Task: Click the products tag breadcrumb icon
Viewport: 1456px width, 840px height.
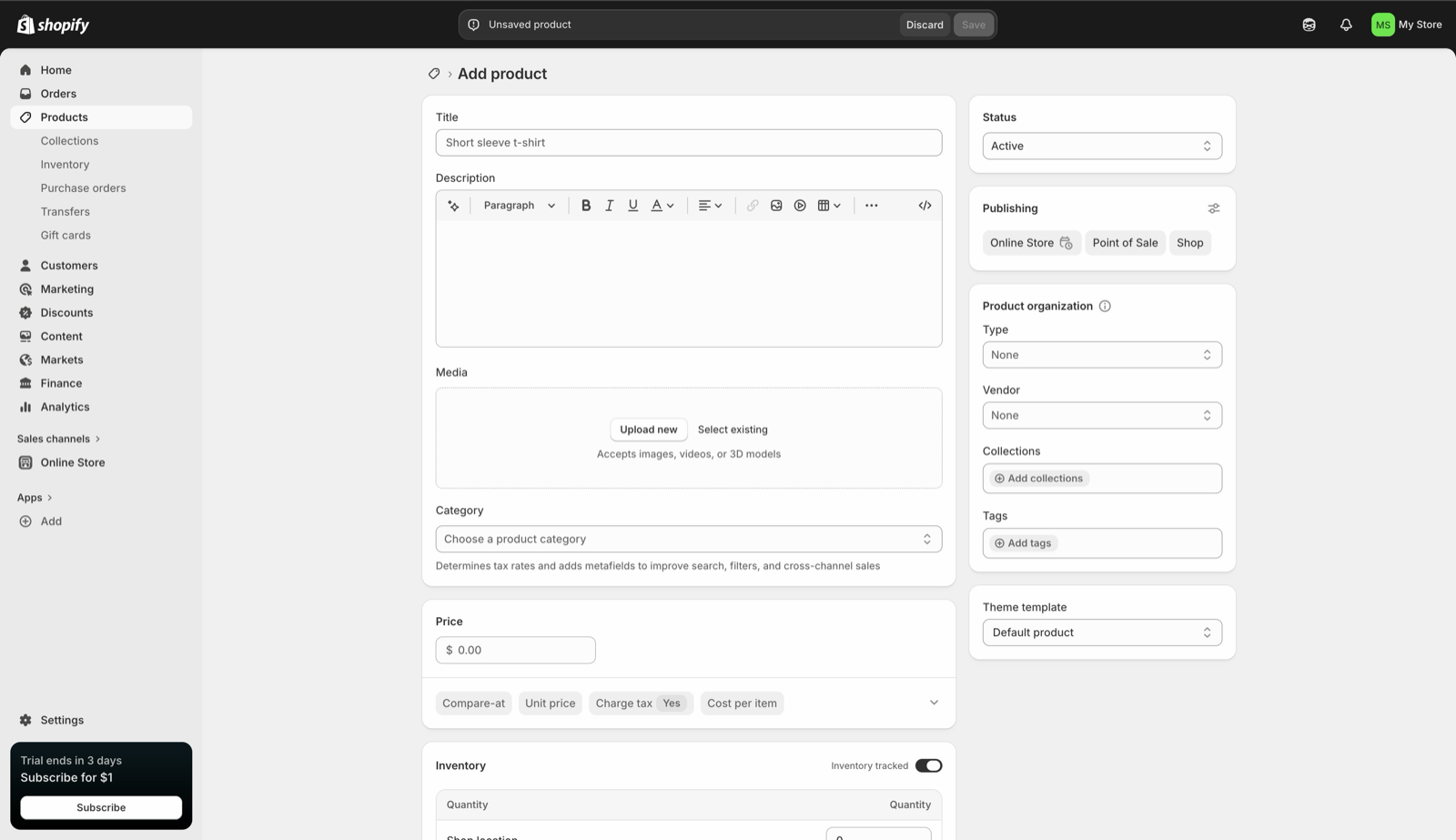Action: [x=434, y=74]
